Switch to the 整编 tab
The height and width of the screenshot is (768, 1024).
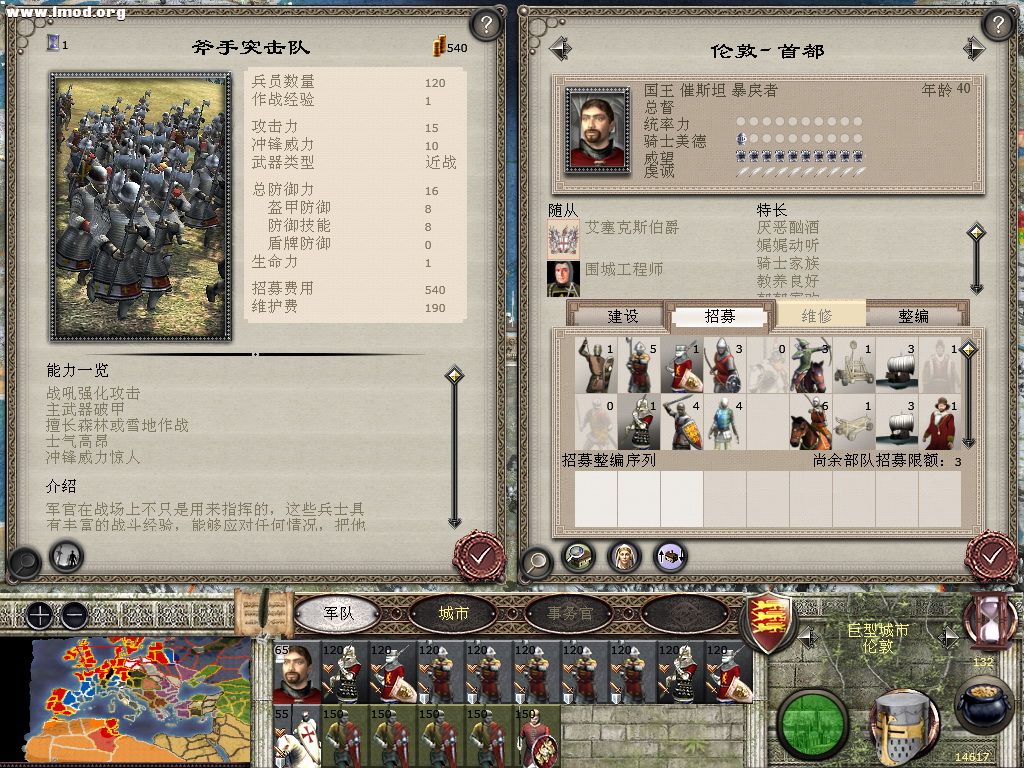click(914, 316)
